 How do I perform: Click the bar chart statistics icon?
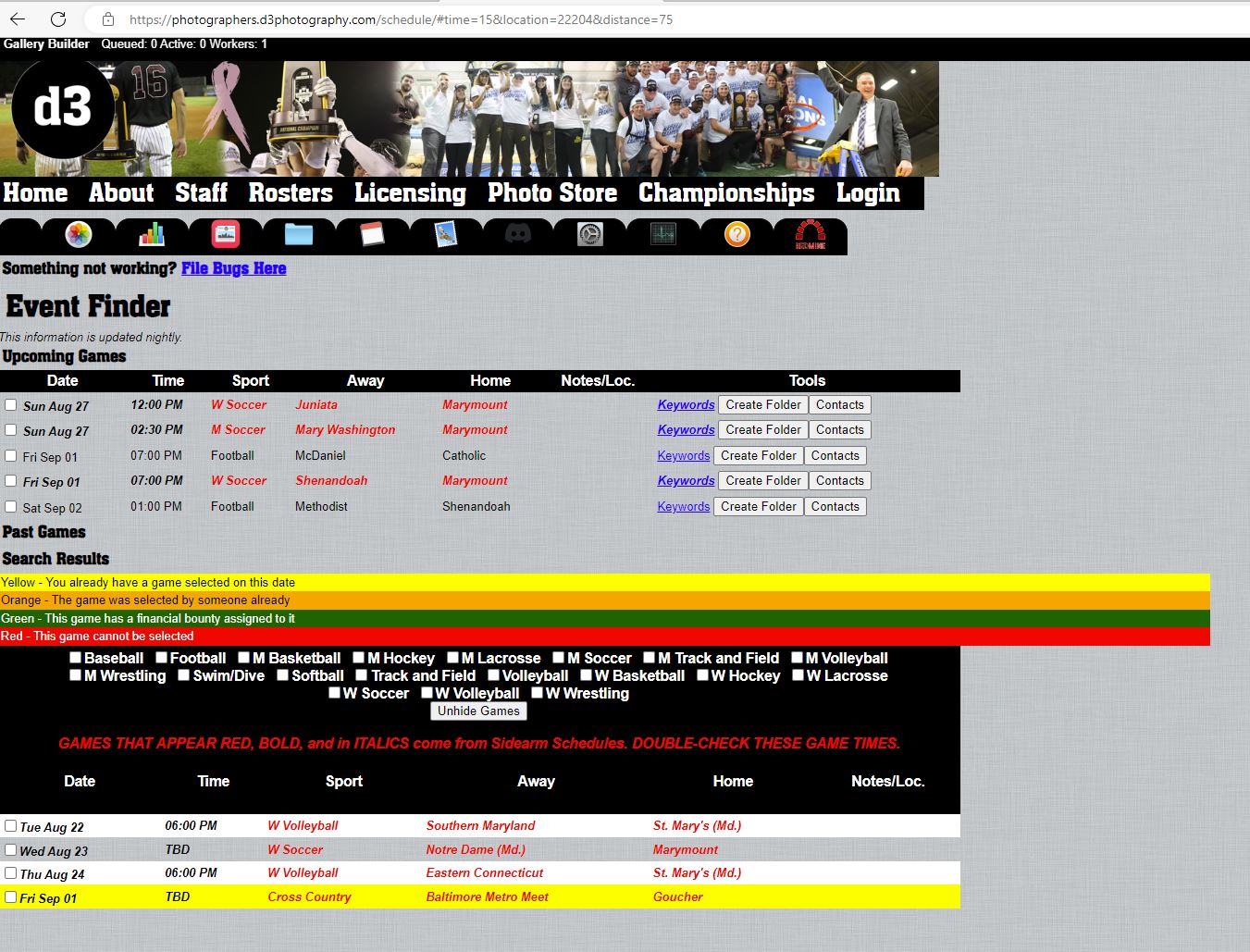tap(152, 235)
